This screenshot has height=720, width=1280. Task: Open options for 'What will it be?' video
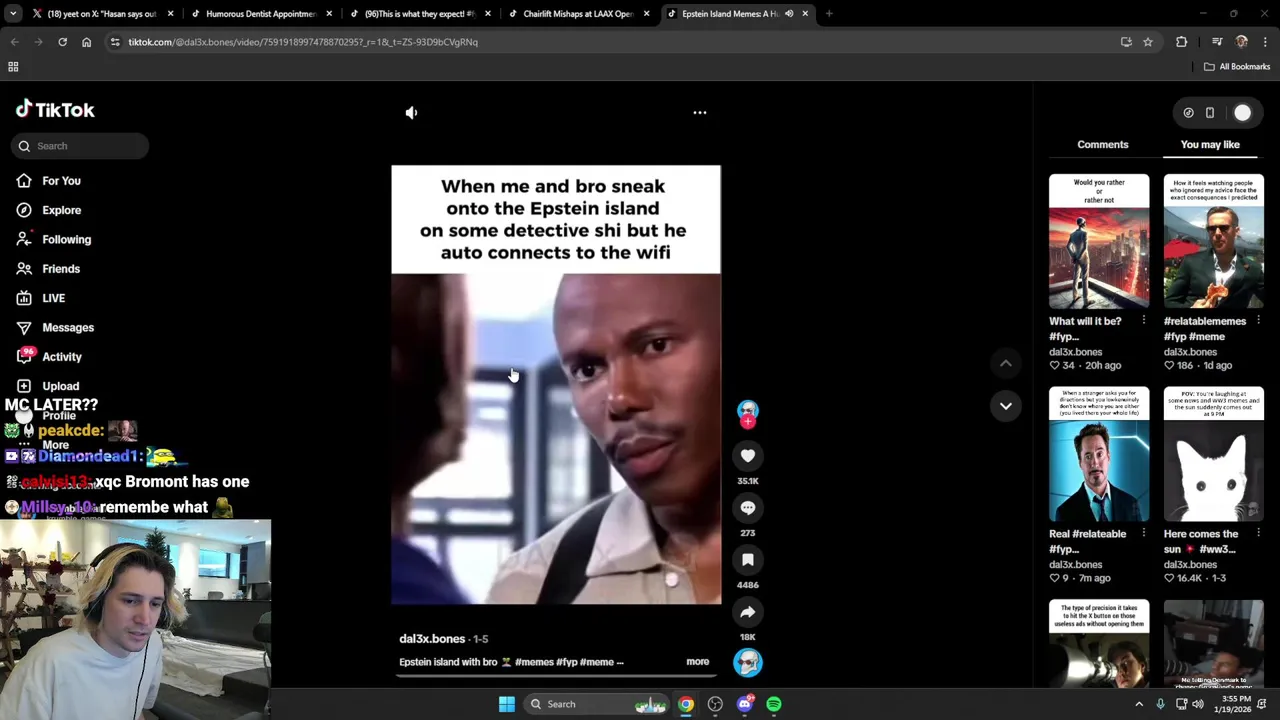pos(1144,321)
